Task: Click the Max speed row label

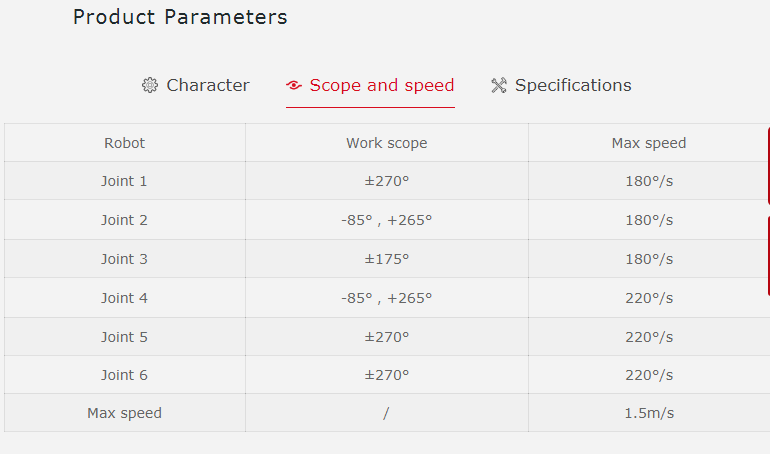Action: pyautogui.click(x=124, y=413)
